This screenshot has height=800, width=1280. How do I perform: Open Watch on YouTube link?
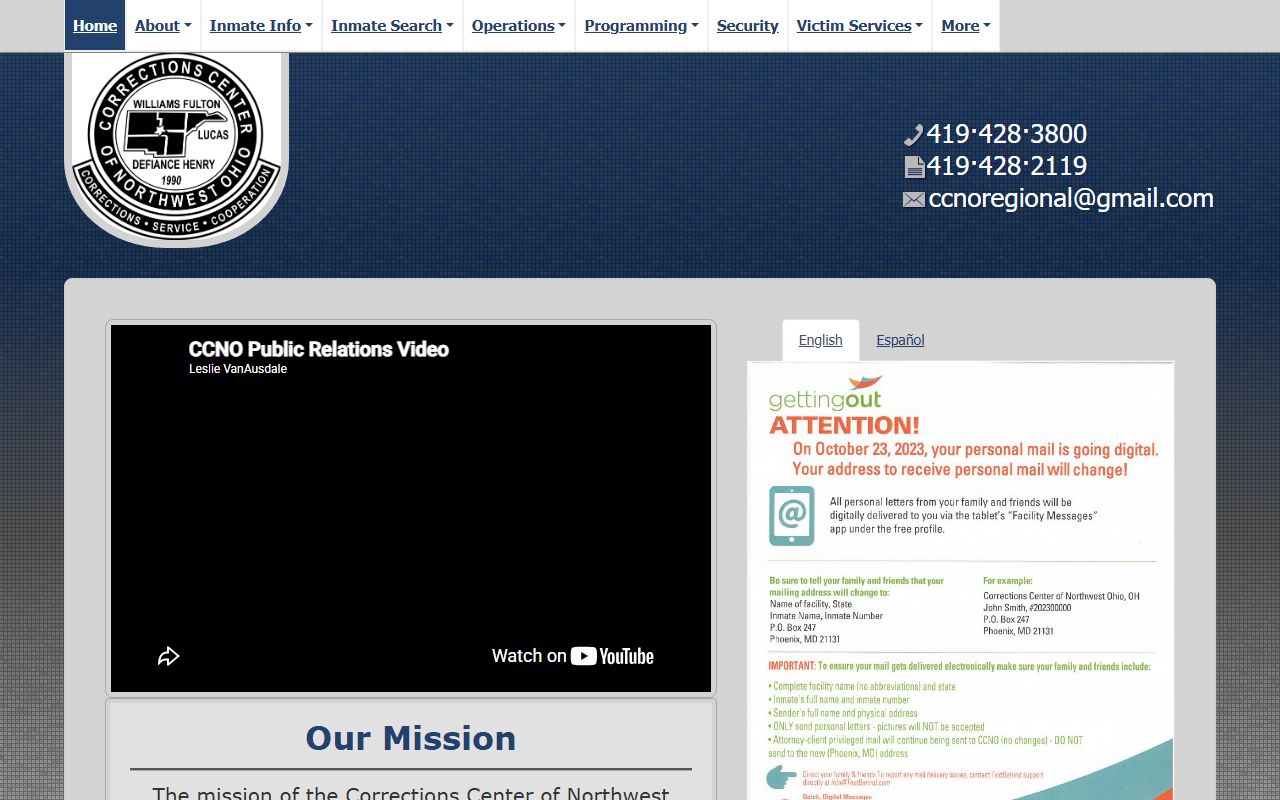pyautogui.click(x=573, y=656)
